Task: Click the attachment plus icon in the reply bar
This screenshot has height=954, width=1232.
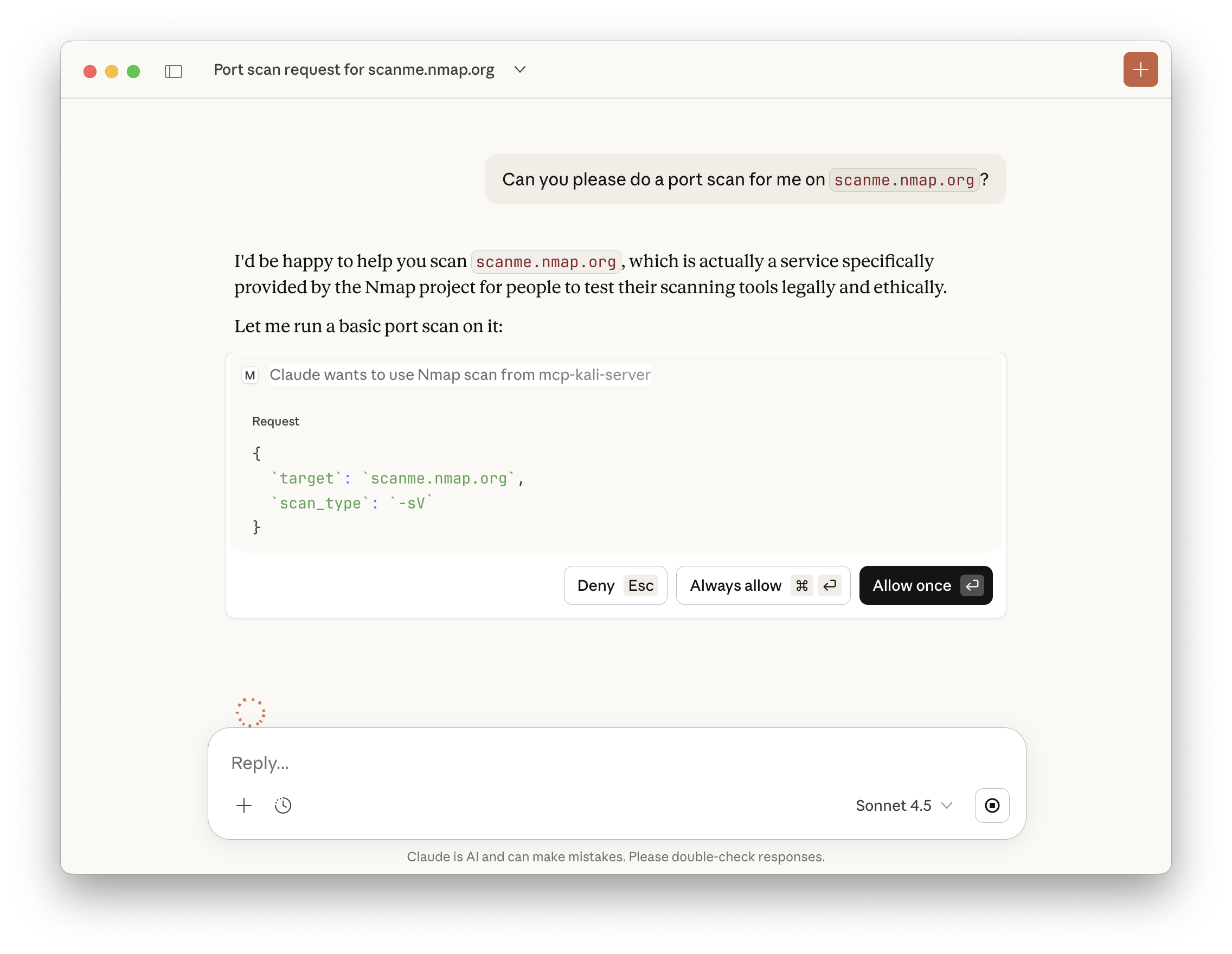Action: click(x=243, y=805)
